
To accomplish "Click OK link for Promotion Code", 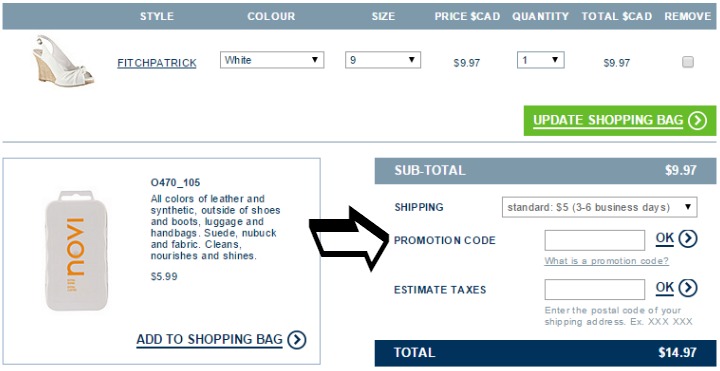I will coord(664,238).
